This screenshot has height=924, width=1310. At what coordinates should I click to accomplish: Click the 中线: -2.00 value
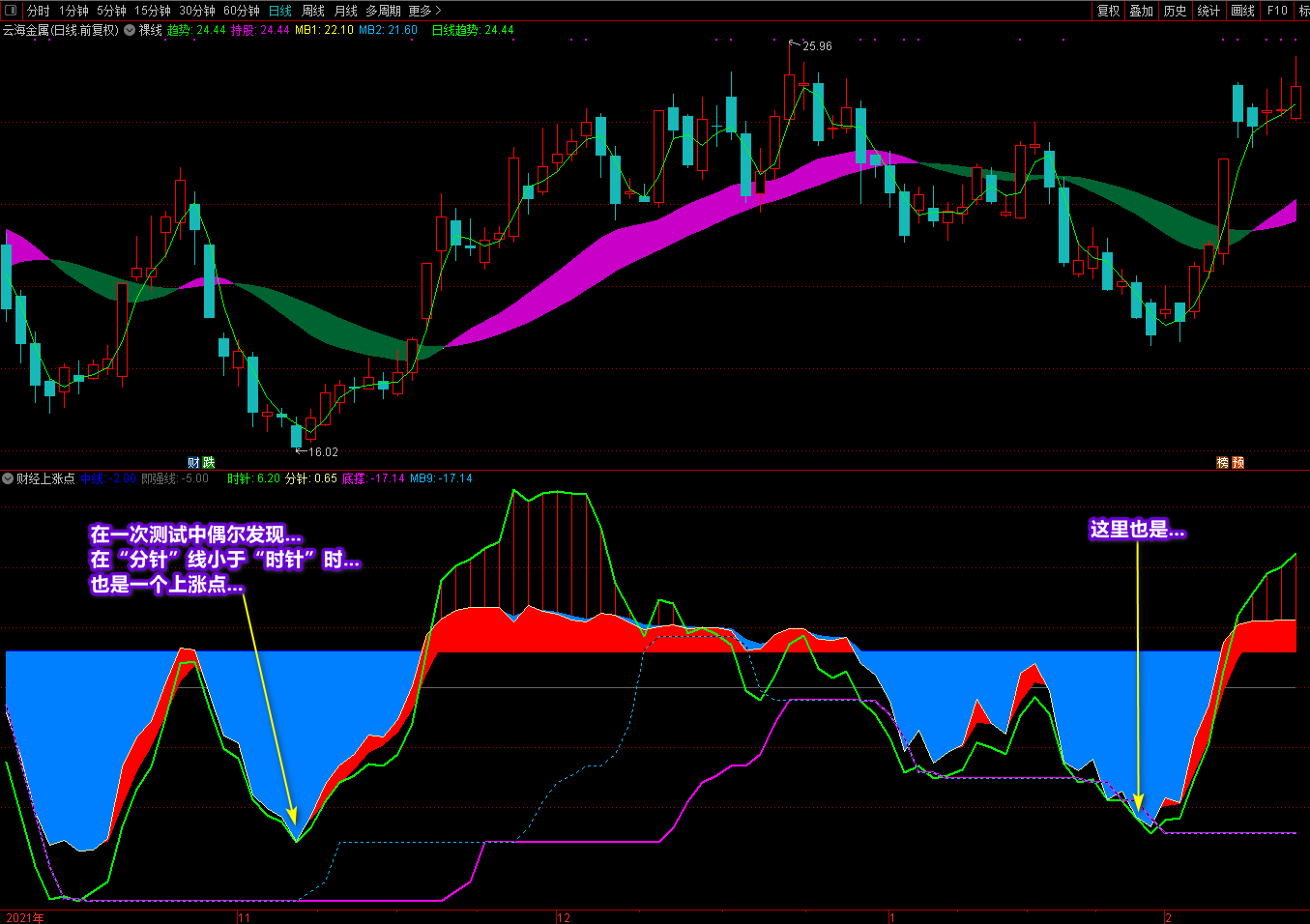click(108, 478)
